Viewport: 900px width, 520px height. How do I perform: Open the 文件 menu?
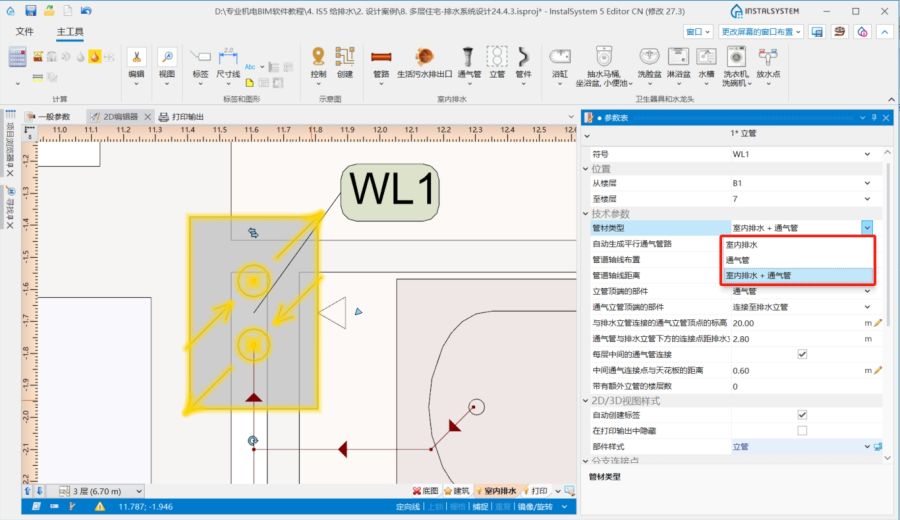point(25,32)
